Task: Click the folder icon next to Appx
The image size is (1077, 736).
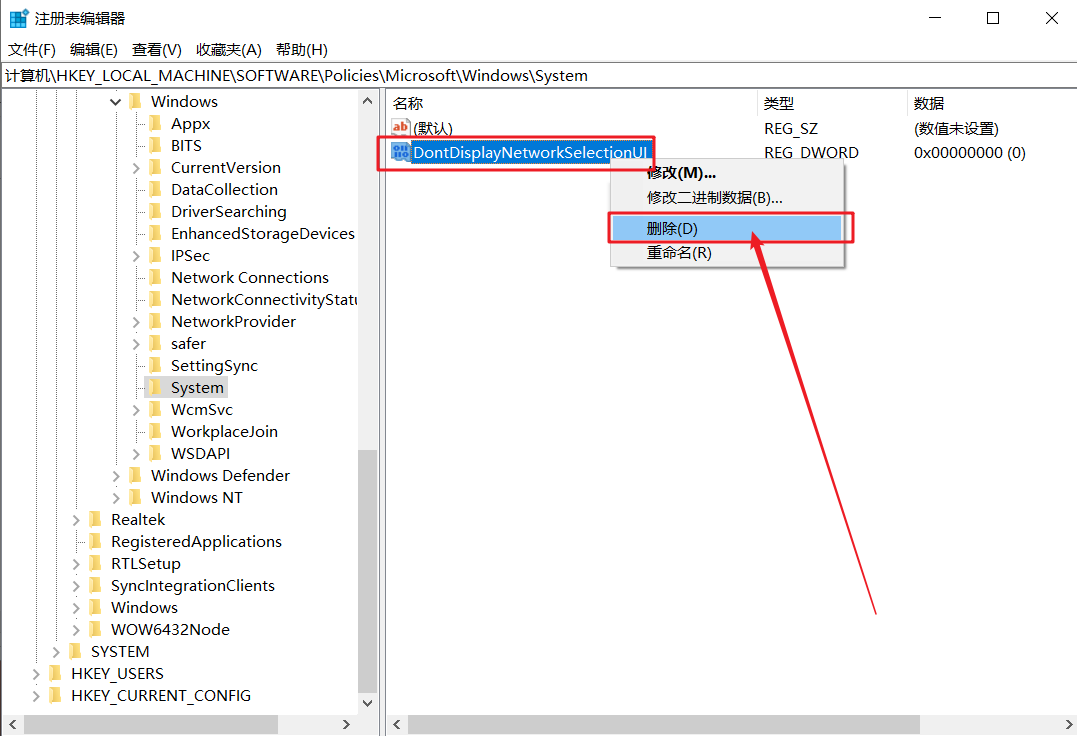Action: pos(155,124)
